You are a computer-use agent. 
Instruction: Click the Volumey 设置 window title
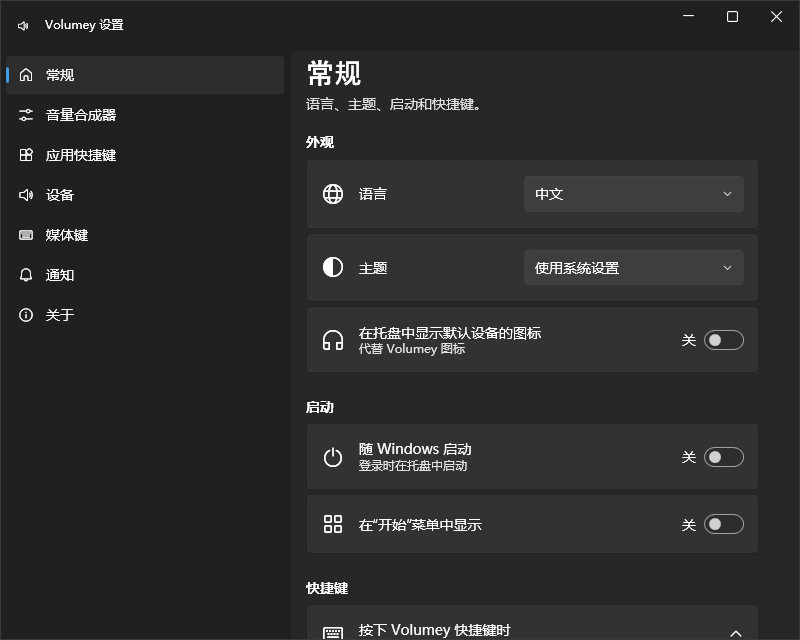pyautogui.click(x=84, y=24)
